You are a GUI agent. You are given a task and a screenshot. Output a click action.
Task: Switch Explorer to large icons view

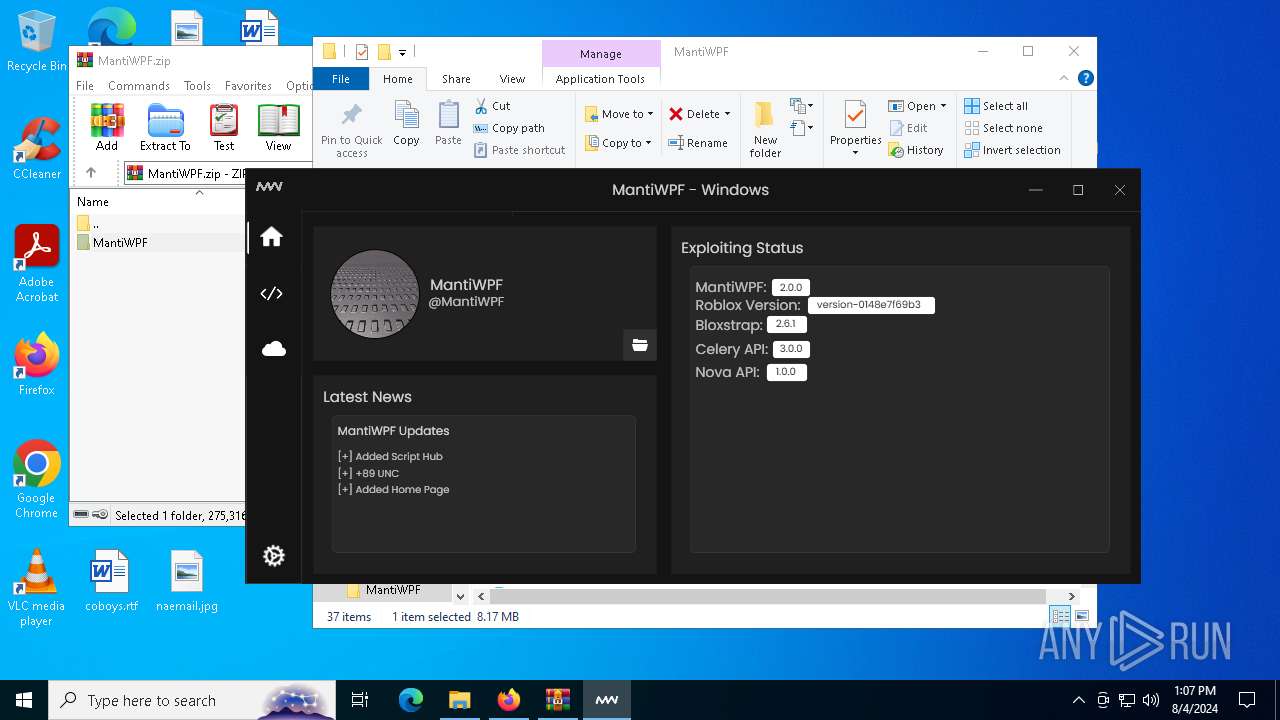click(x=1081, y=616)
